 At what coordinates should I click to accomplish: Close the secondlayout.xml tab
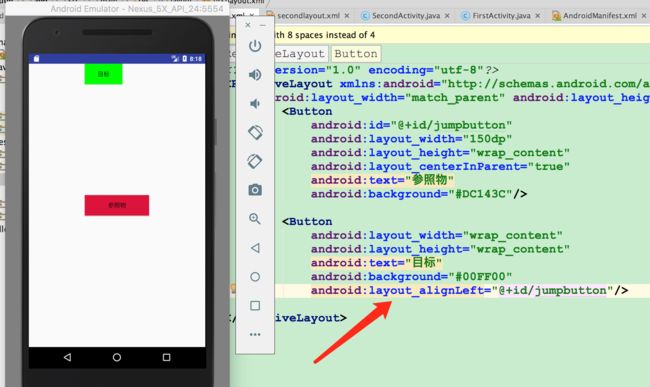pyautogui.click(x=347, y=16)
